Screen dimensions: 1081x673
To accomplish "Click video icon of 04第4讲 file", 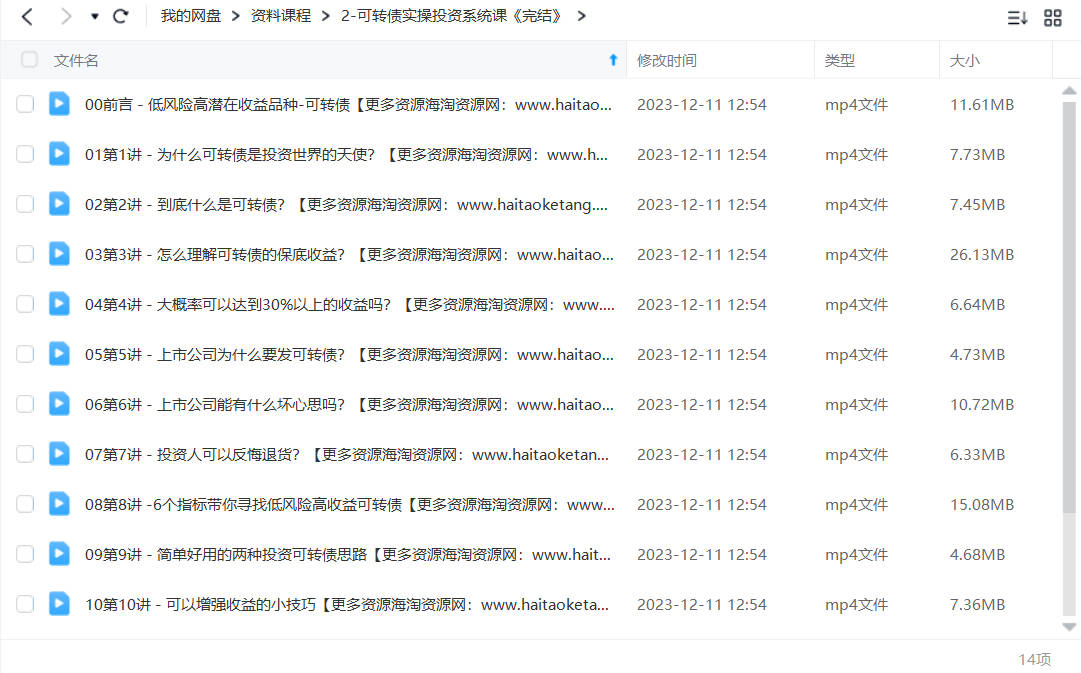I will point(59,303).
